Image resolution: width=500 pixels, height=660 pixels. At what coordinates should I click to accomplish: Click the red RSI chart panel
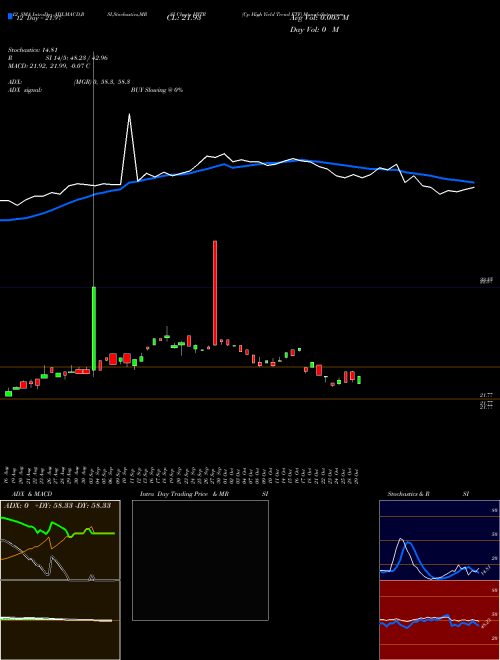(439, 620)
